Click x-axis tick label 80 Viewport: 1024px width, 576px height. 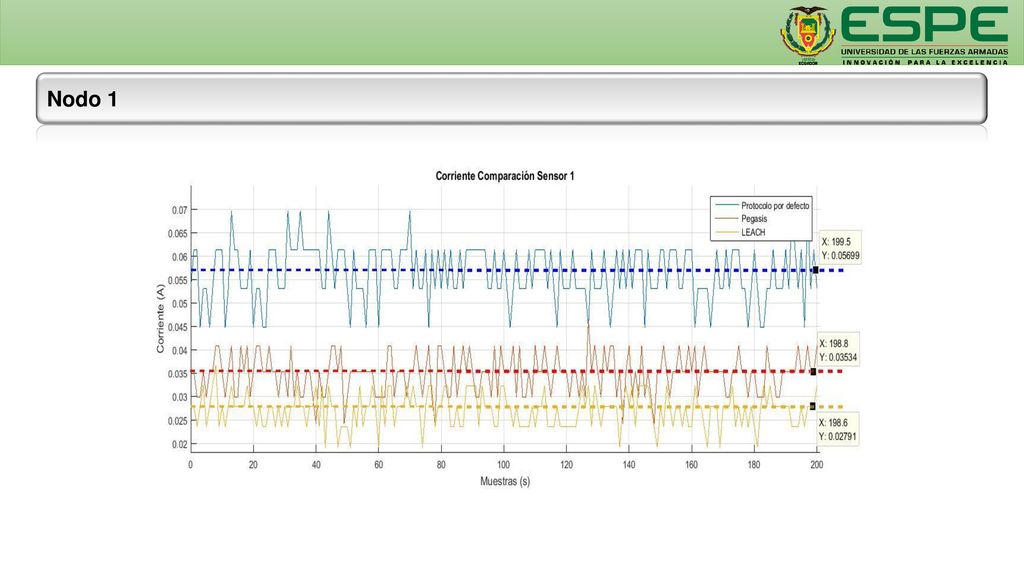pos(441,465)
